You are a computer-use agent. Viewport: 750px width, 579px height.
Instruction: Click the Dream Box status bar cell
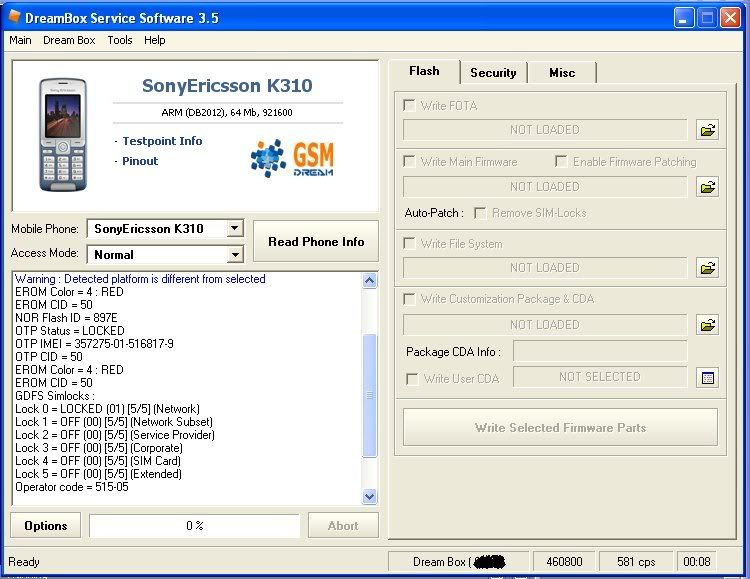(x=458, y=561)
